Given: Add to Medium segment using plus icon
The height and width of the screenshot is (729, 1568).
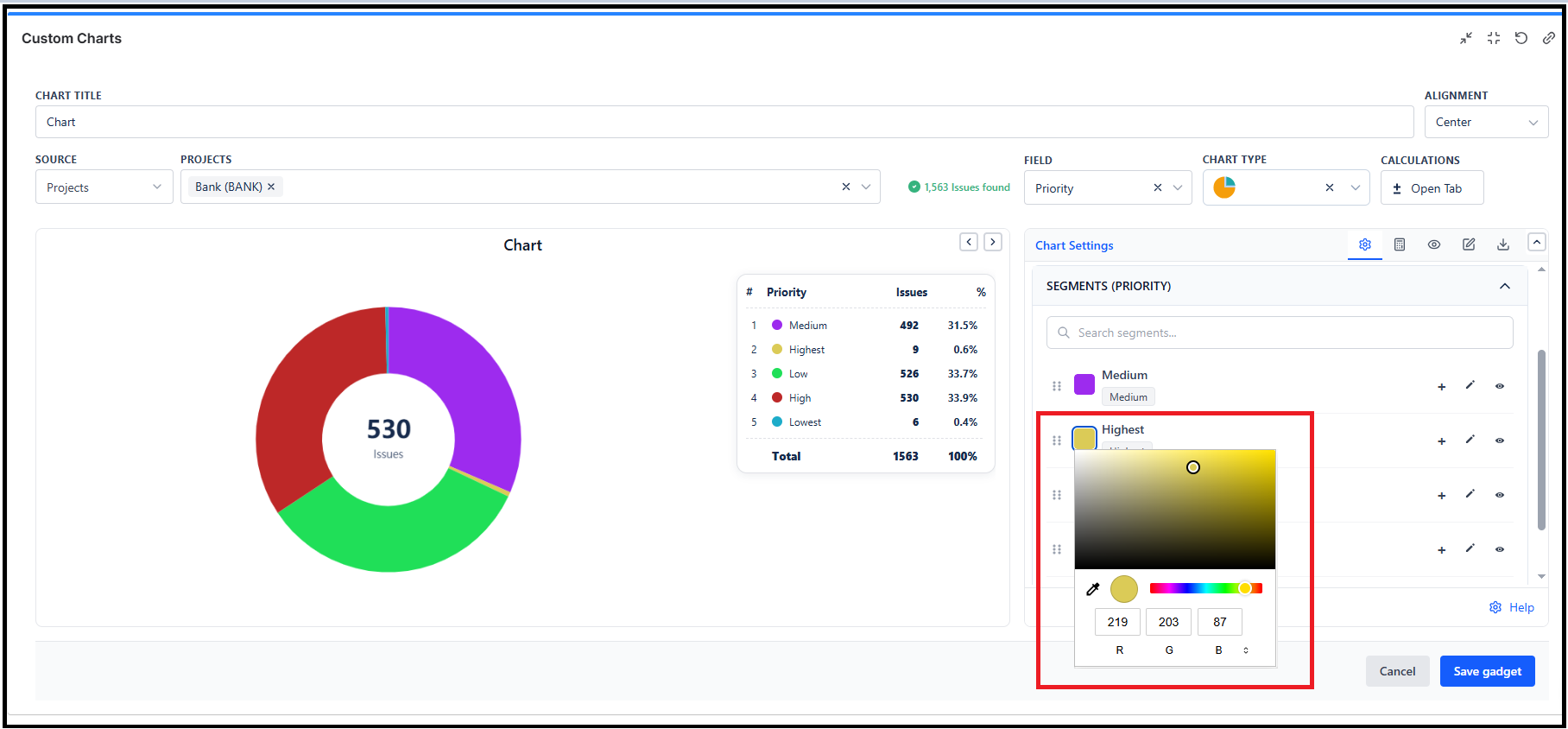Looking at the screenshot, I should pyautogui.click(x=1441, y=387).
